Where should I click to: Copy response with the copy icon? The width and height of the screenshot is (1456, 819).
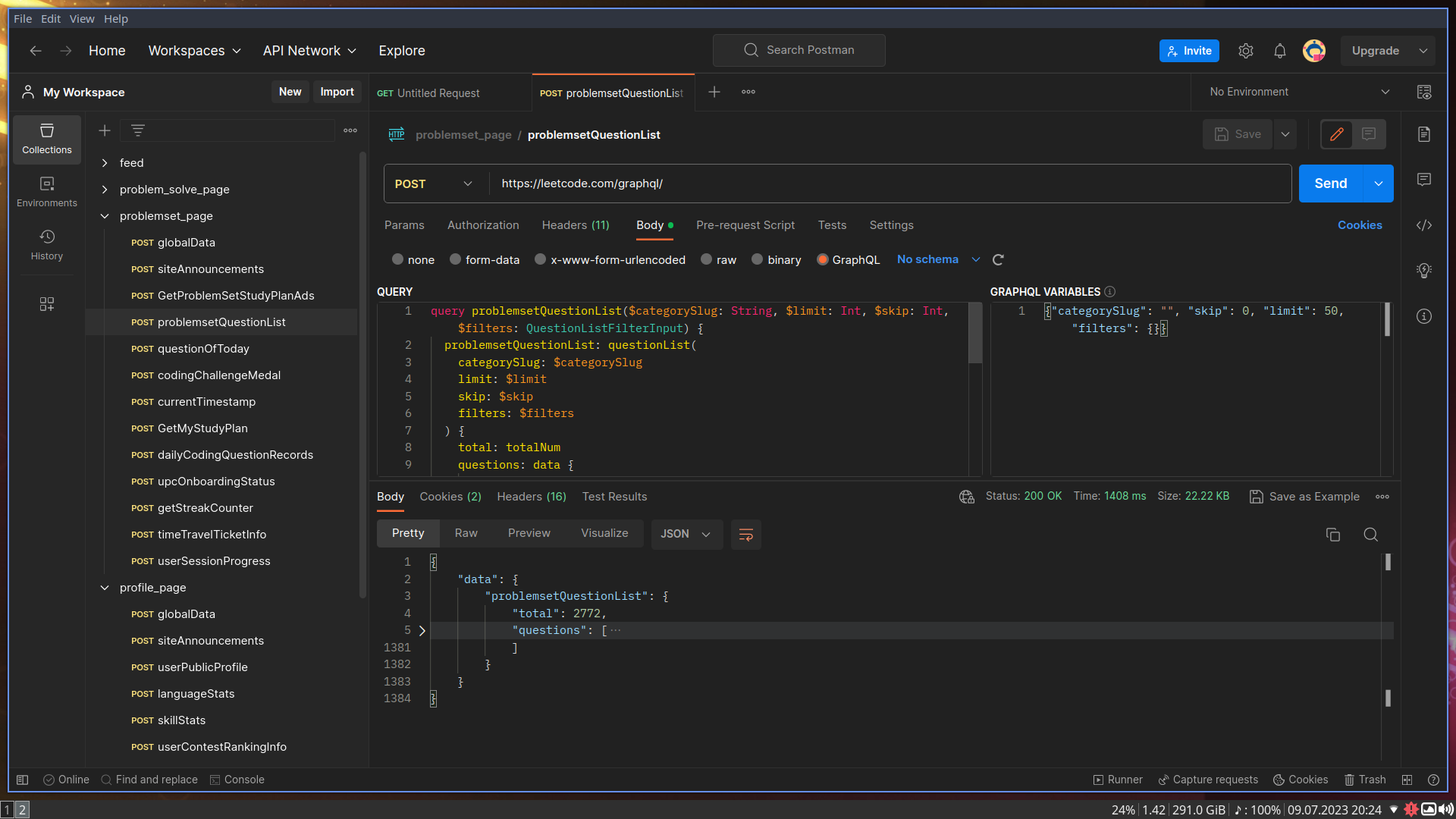click(1332, 535)
